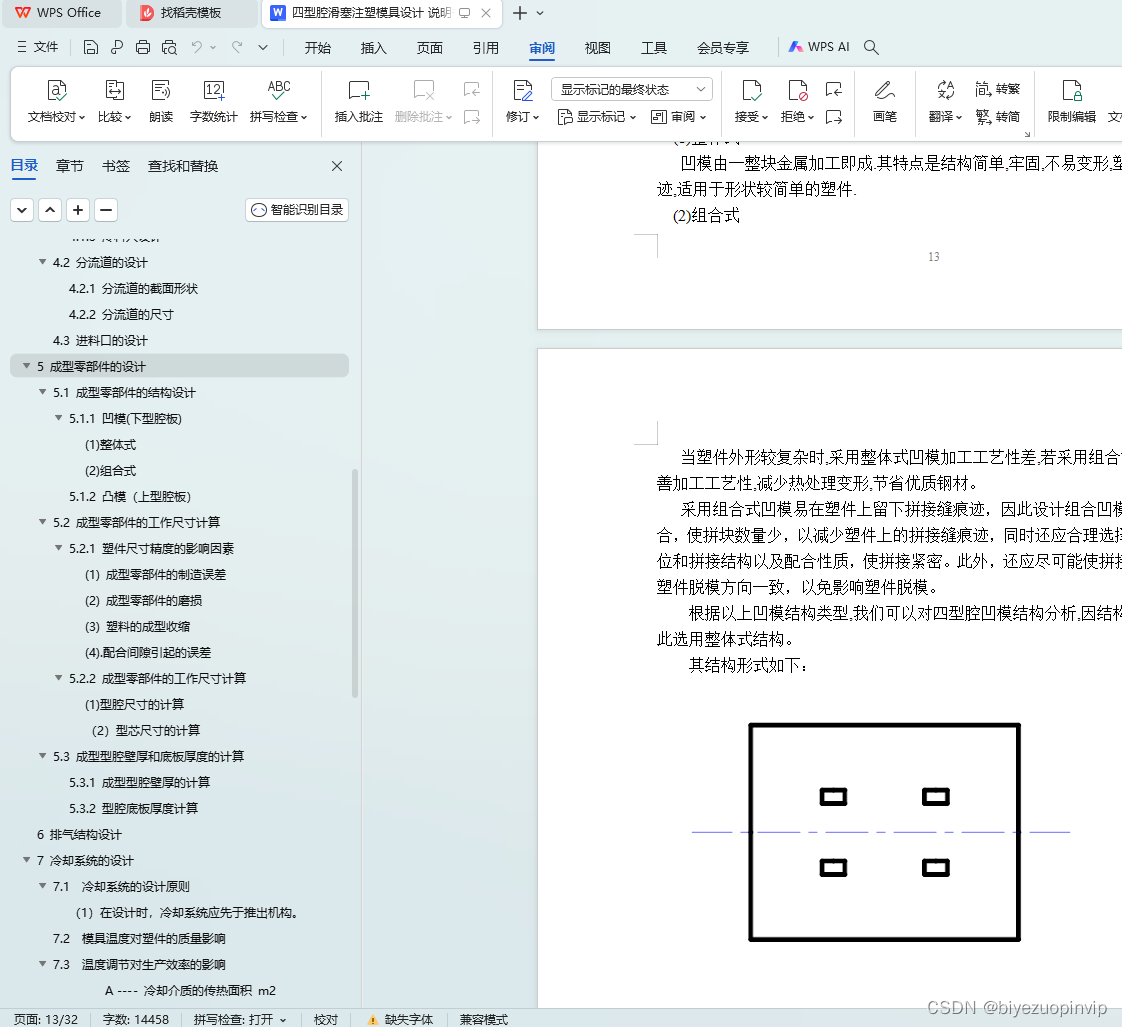Screen dimensions: 1122x1027
Task: Collapse the 4.2 分流道的设计 section
Action: tap(42, 262)
